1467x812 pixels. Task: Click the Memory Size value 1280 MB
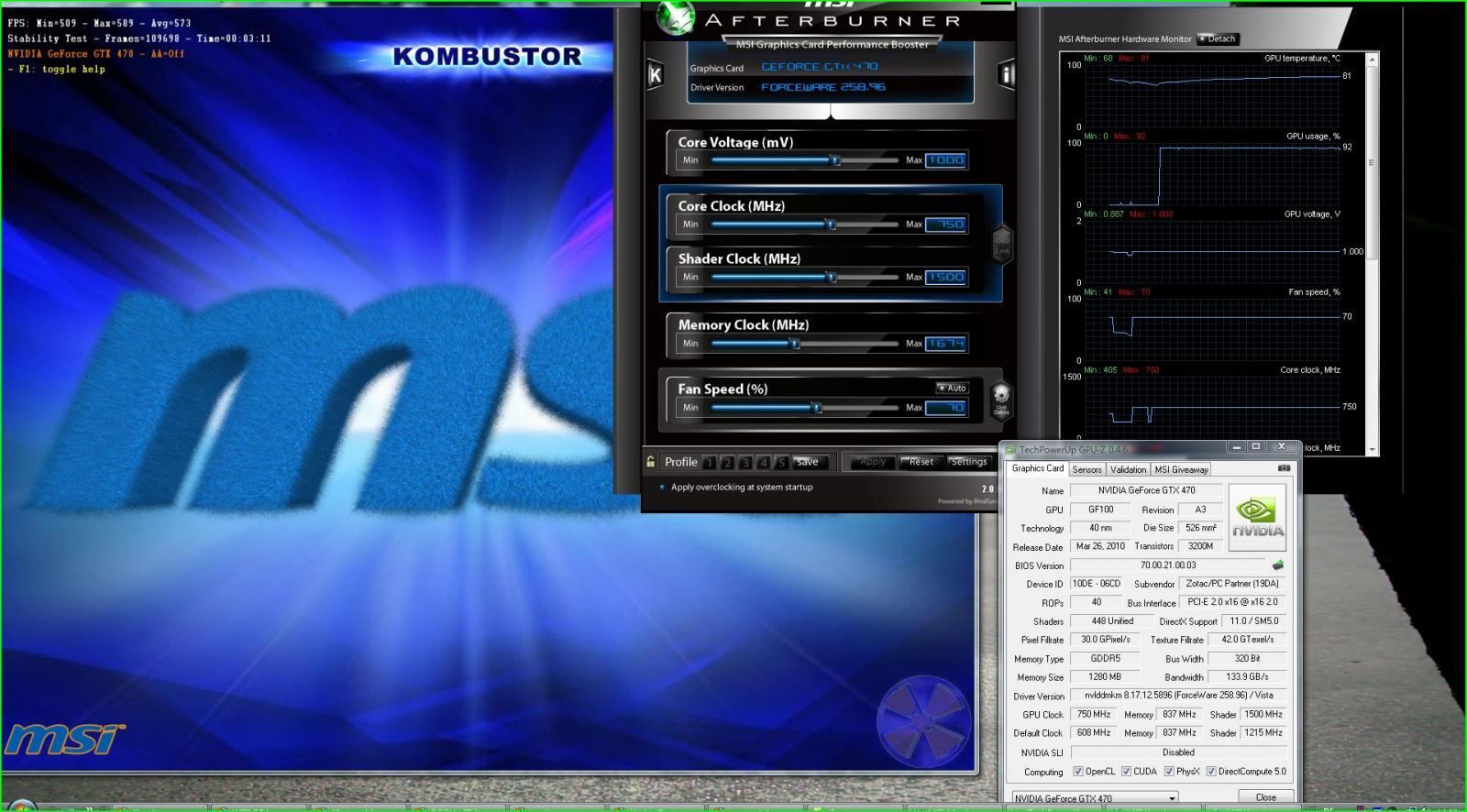pyautogui.click(x=1105, y=677)
